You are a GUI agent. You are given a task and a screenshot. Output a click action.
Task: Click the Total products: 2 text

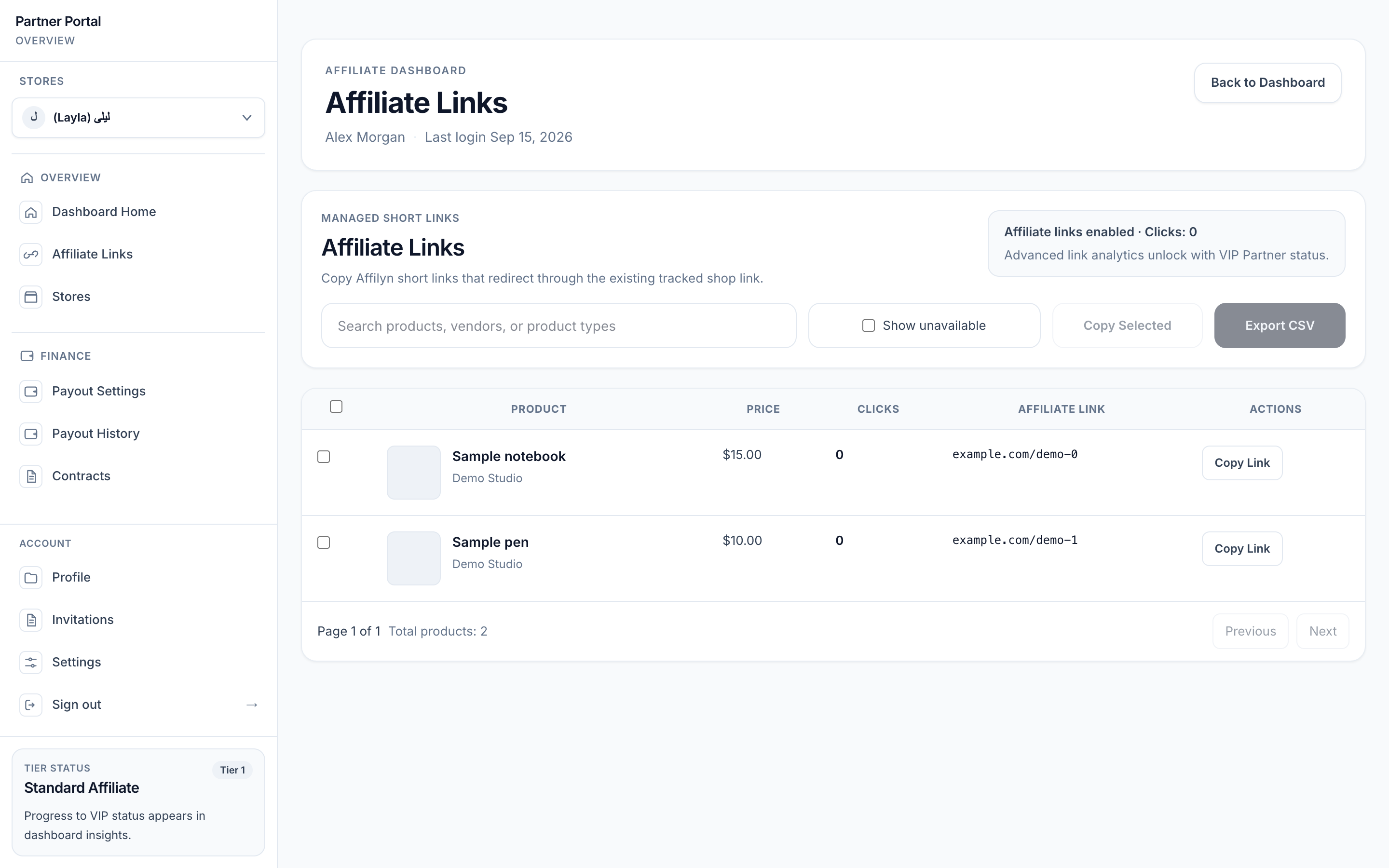click(437, 632)
